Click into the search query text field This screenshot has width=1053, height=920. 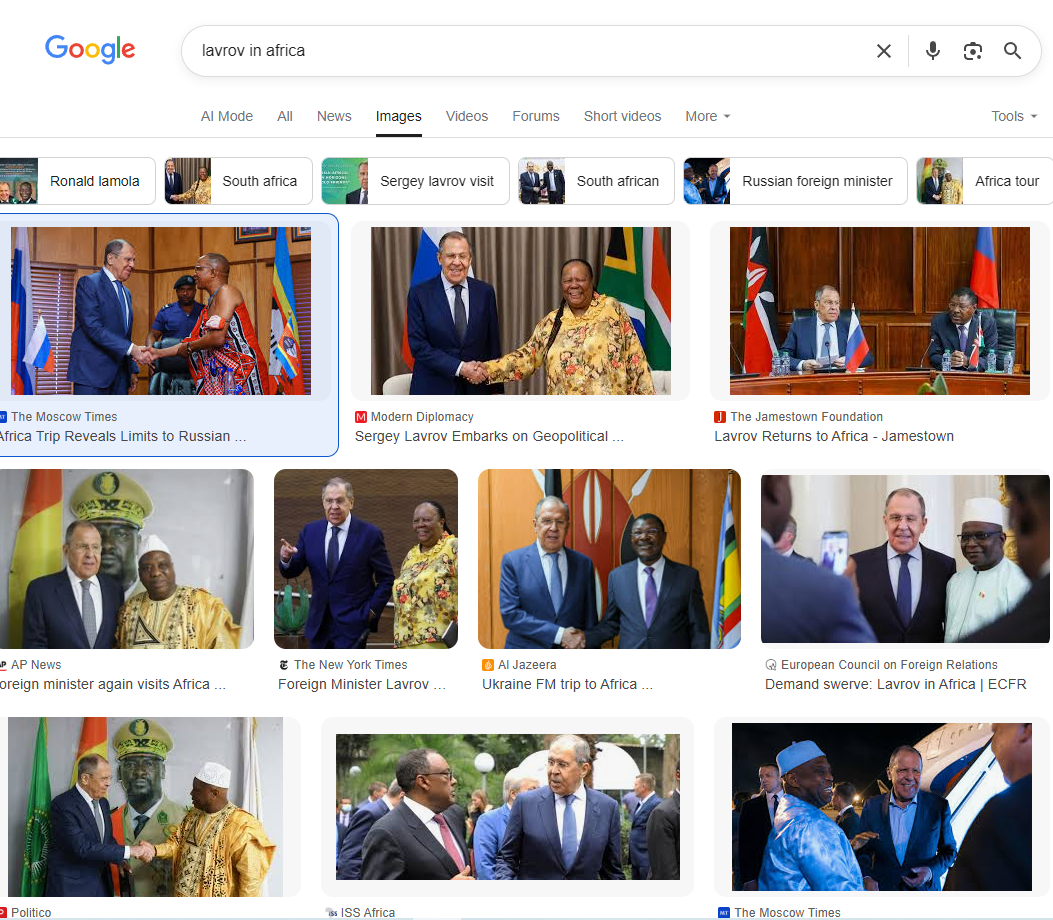tap(524, 51)
